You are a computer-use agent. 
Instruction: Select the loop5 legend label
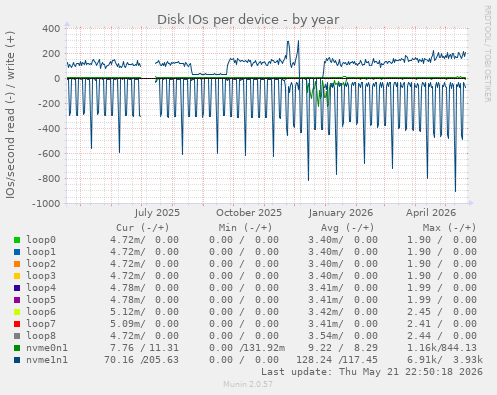pos(41,300)
